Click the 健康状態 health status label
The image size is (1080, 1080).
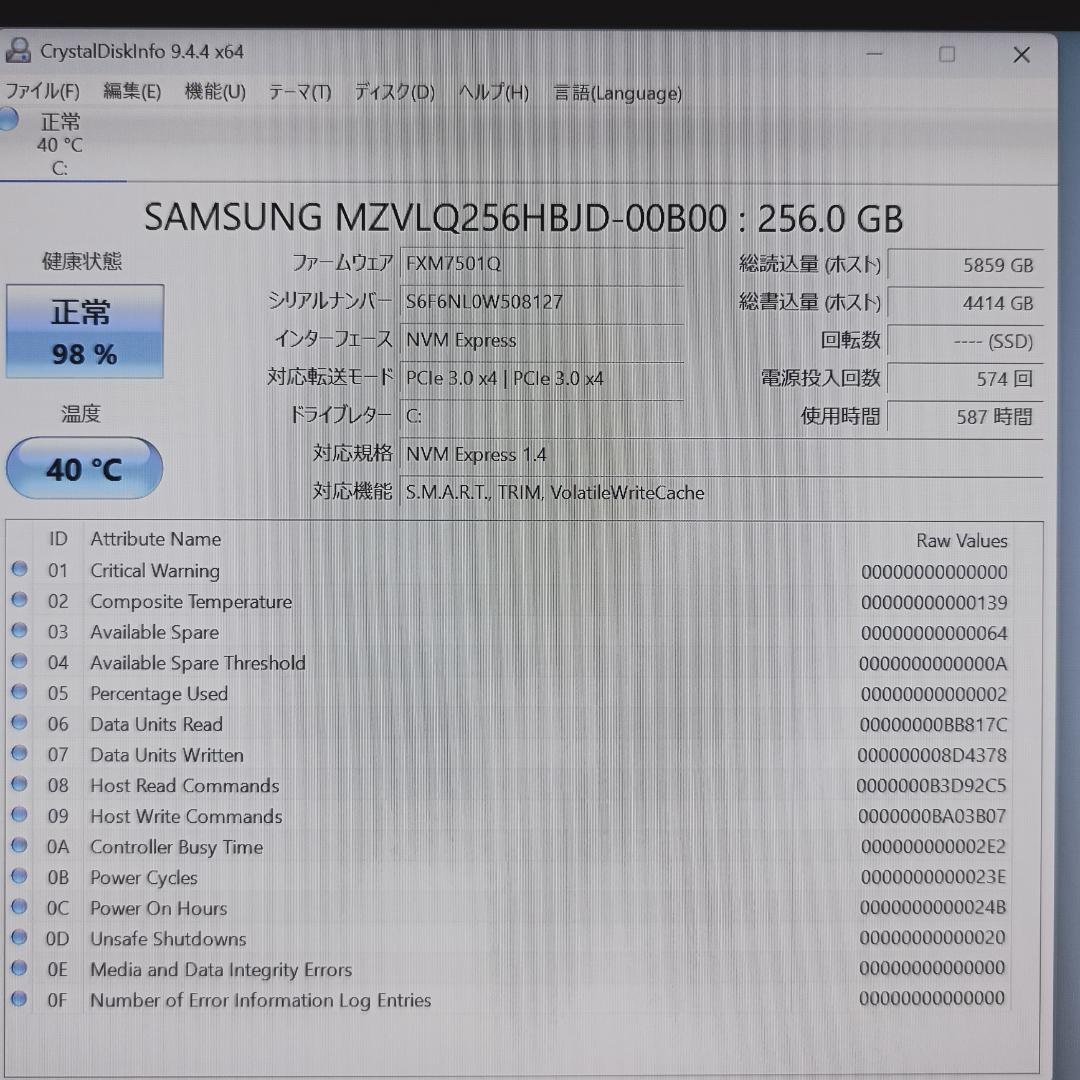(82, 262)
